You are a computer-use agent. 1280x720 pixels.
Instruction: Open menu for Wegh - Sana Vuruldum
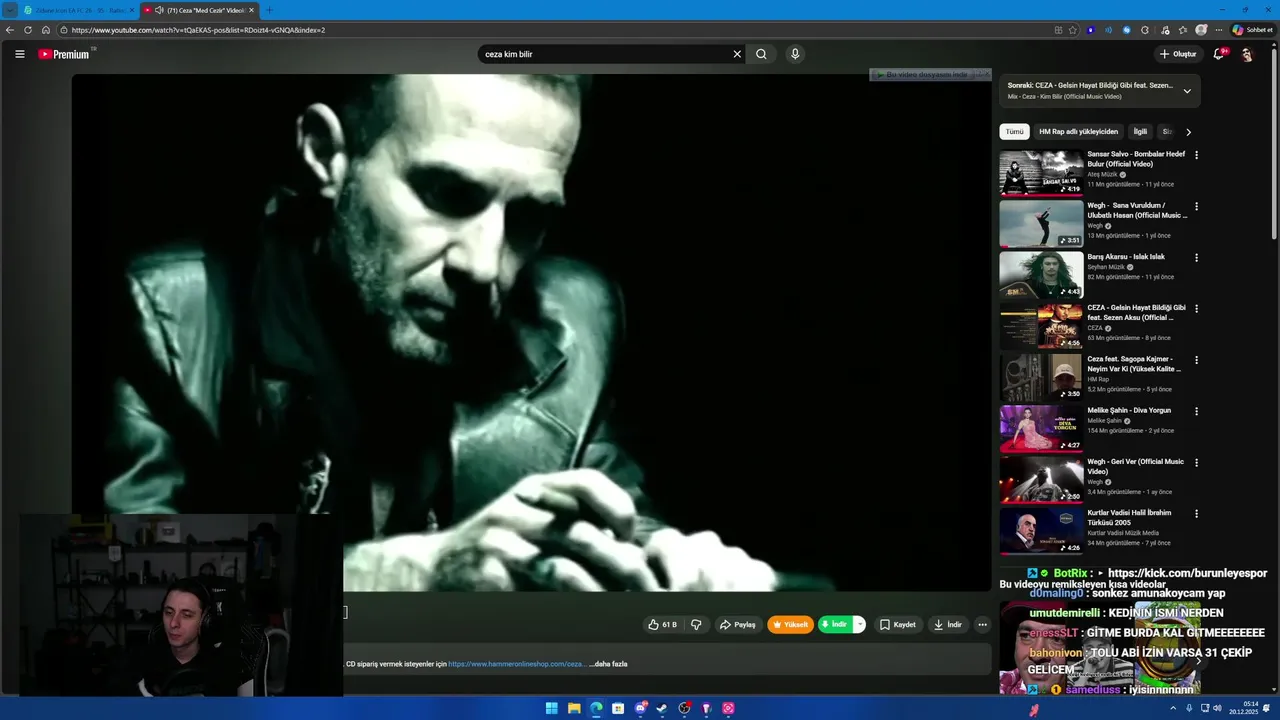[1196, 206]
